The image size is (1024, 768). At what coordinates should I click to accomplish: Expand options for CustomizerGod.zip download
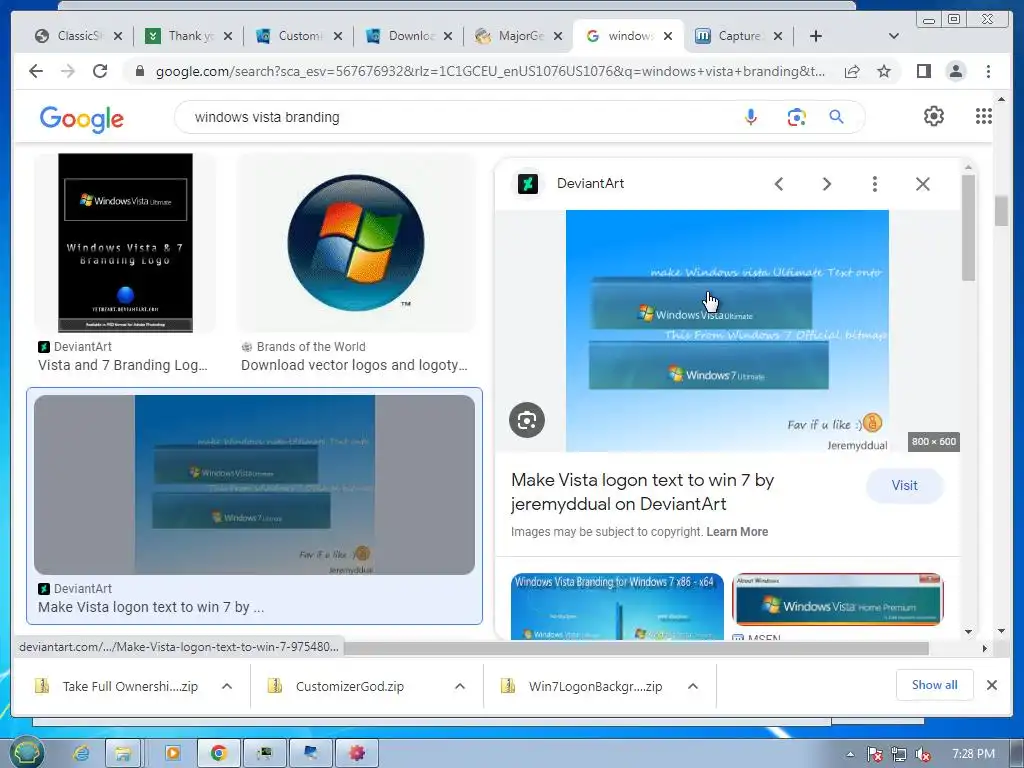[x=460, y=686]
